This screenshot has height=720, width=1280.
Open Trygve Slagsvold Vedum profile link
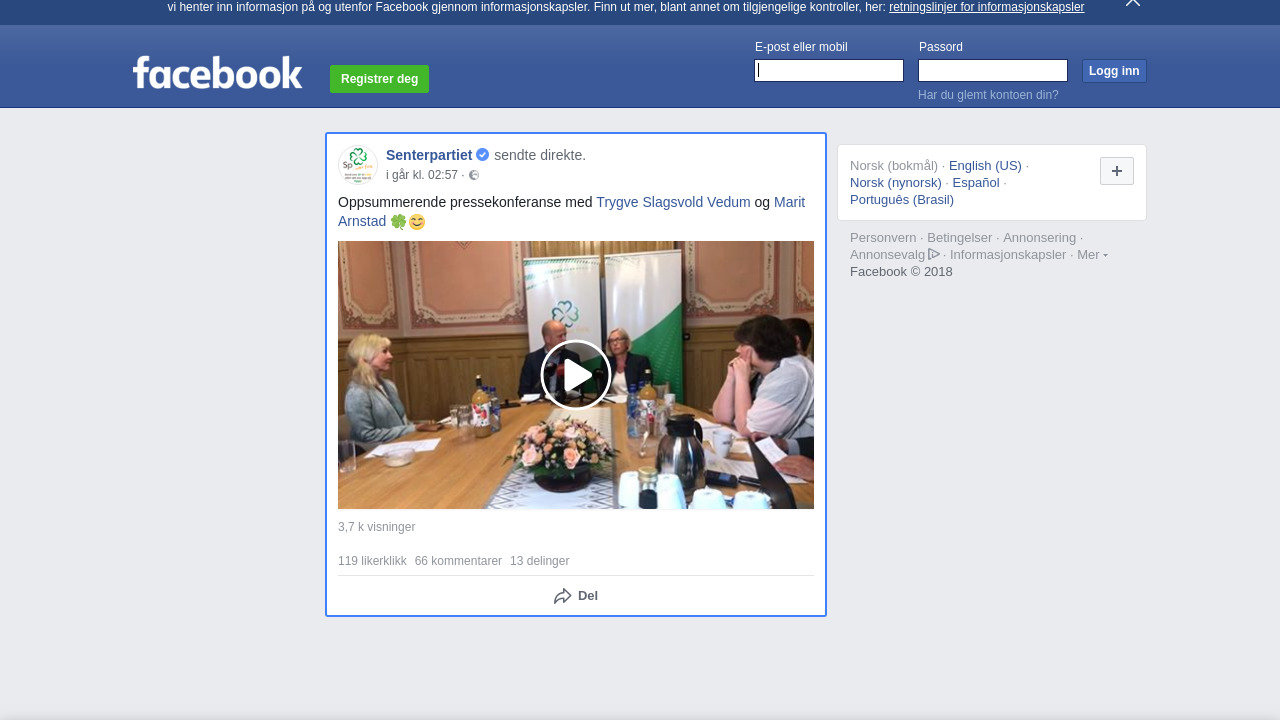pyautogui.click(x=673, y=202)
